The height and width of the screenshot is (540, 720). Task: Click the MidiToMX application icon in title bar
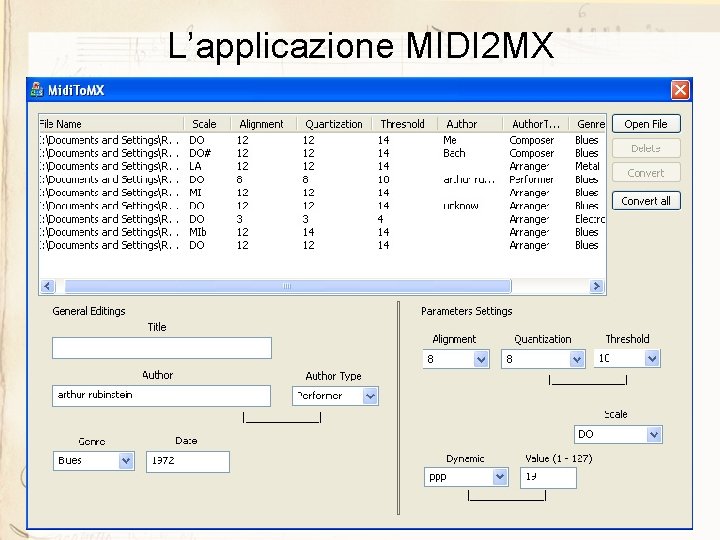coord(37,90)
